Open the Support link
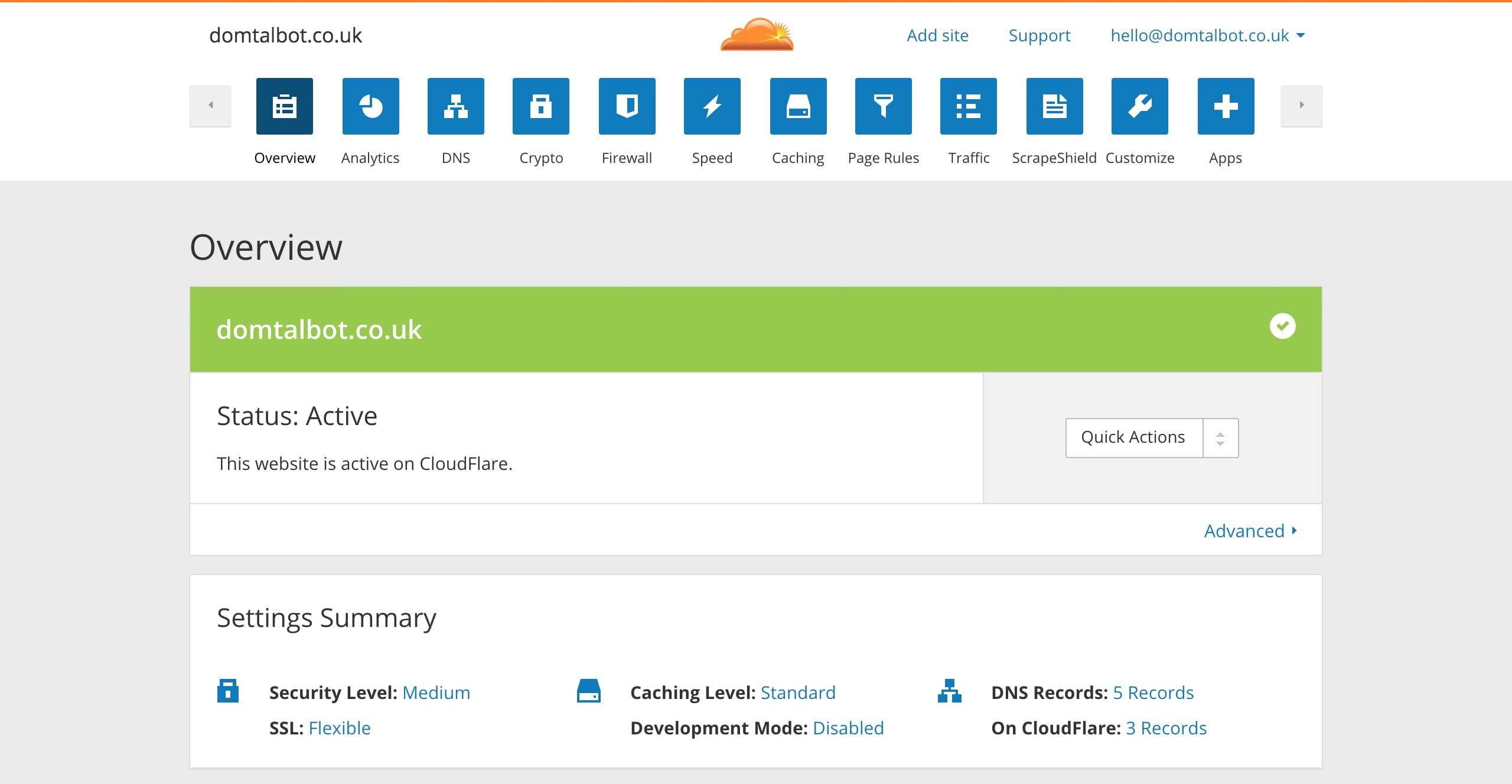1512x784 pixels. pyautogui.click(x=1039, y=35)
